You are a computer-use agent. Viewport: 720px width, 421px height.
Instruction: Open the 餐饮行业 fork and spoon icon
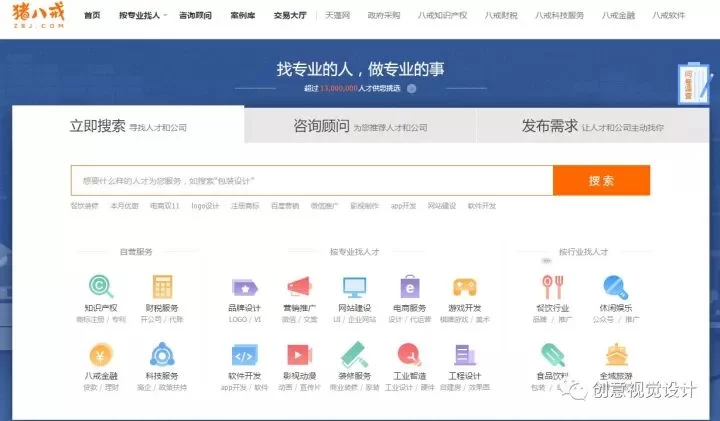[x=551, y=286]
